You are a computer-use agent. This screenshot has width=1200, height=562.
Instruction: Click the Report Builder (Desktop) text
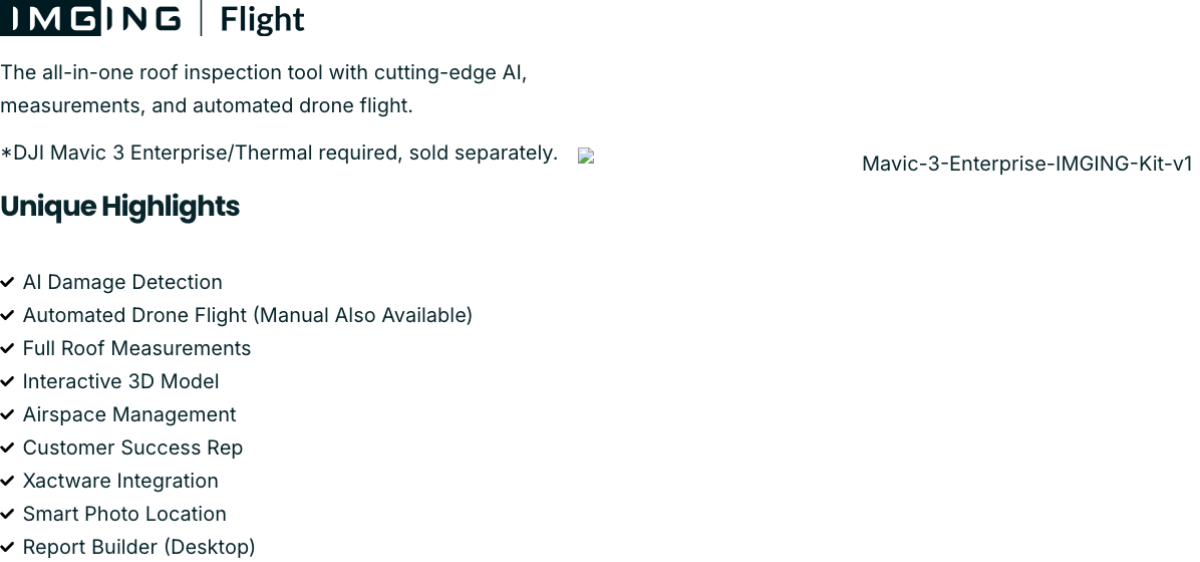(x=139, y=547)
